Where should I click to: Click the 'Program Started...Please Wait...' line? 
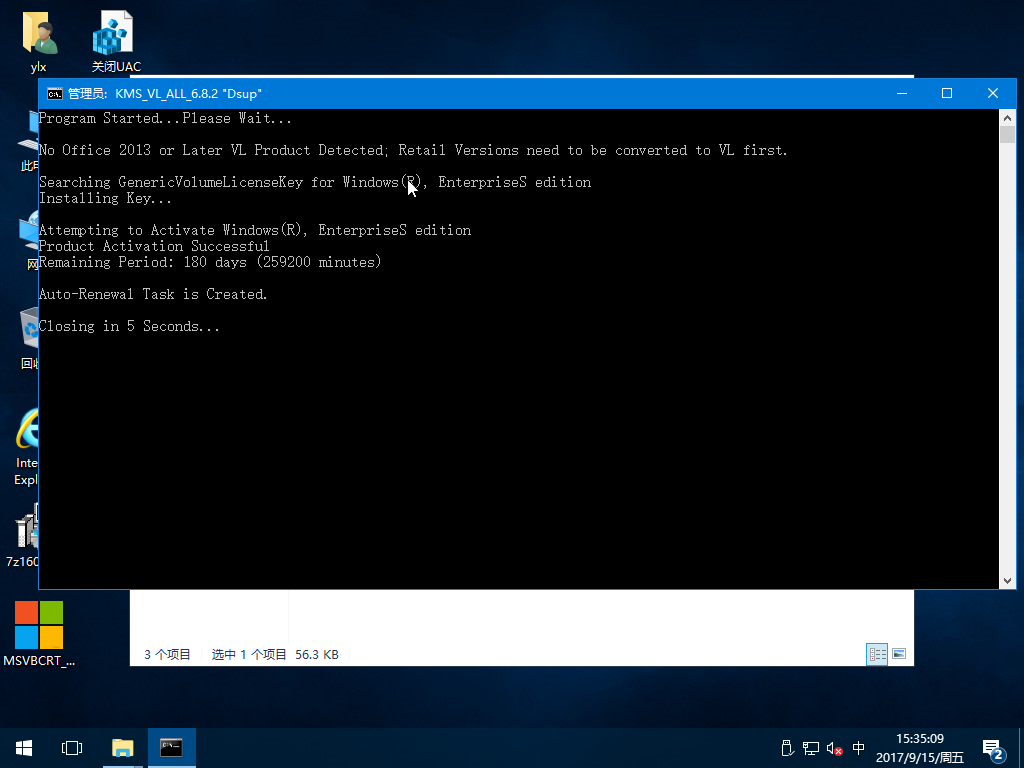click(x=165, y=118)
